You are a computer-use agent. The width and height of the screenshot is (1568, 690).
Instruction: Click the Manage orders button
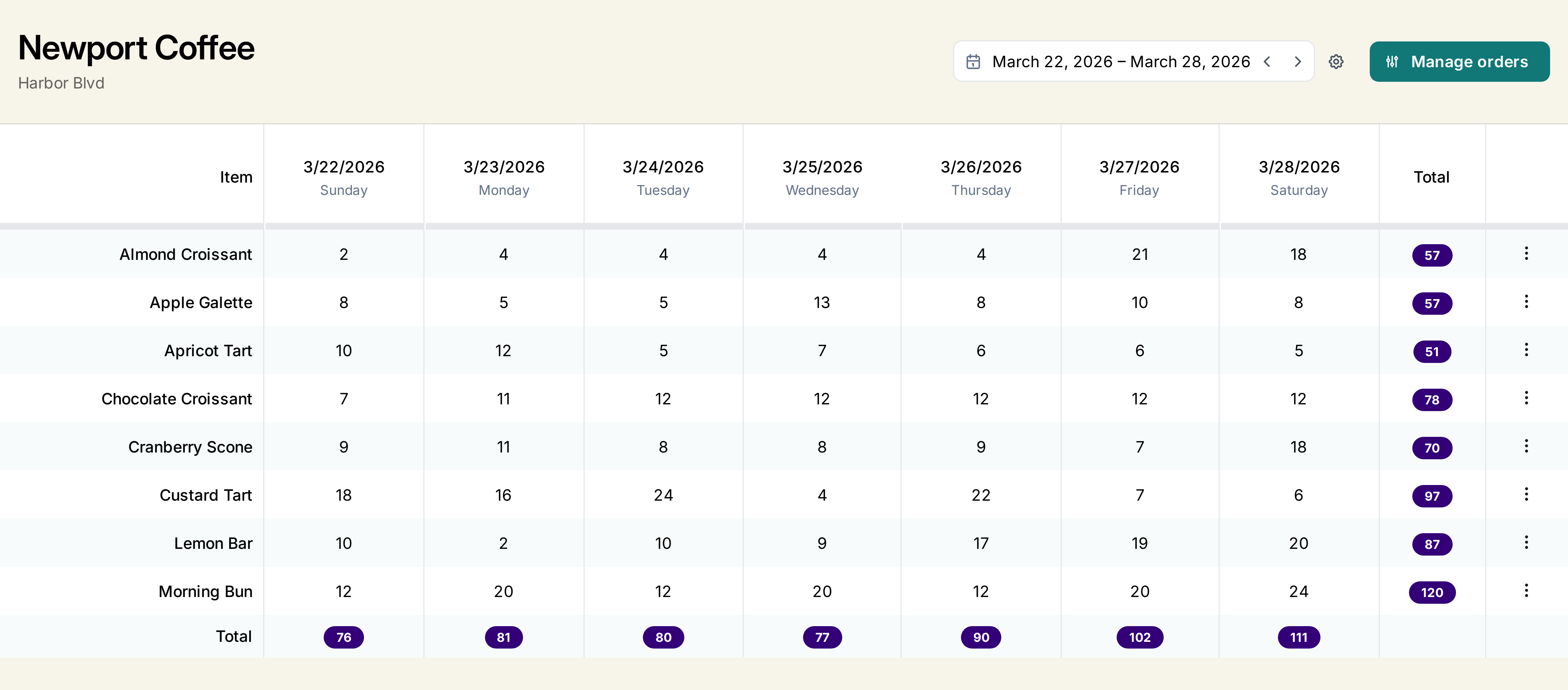(1459, 62)
